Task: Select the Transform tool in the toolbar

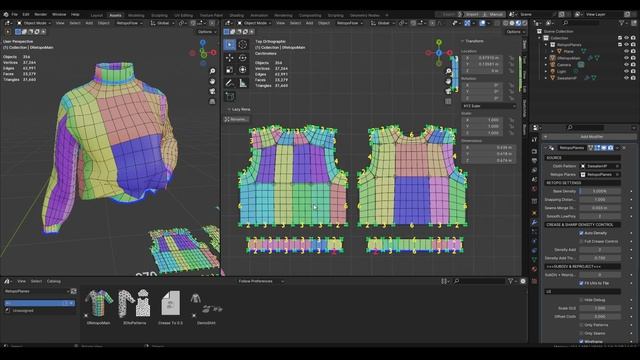Action: click(x=242, y=70)
